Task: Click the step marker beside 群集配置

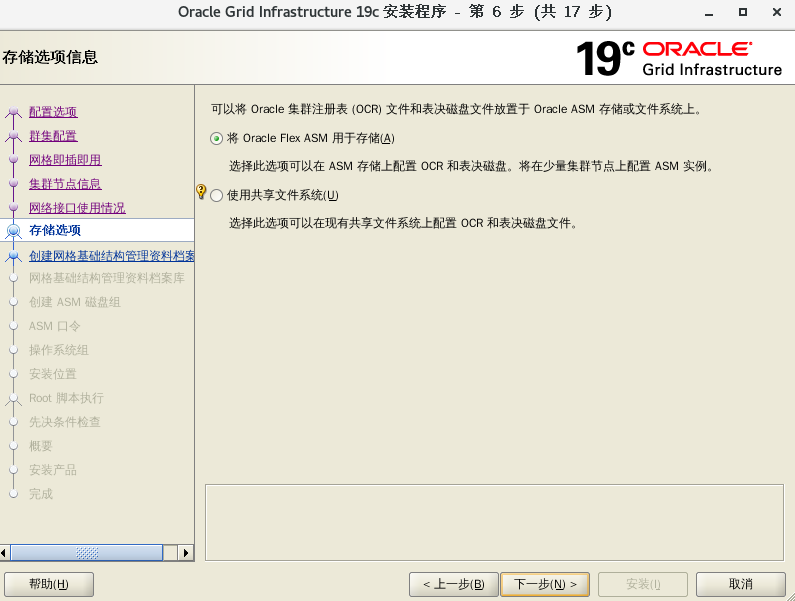Action: point(14,135)
